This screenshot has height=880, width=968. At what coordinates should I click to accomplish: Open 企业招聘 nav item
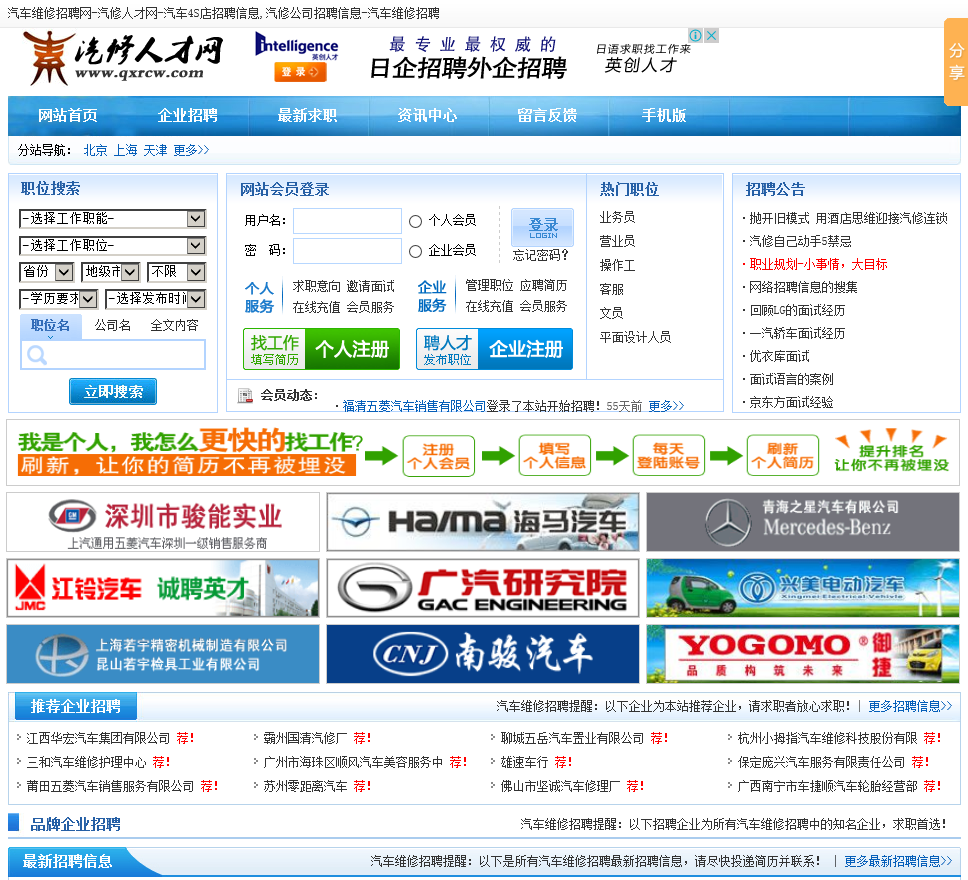[x=188, y=115]
